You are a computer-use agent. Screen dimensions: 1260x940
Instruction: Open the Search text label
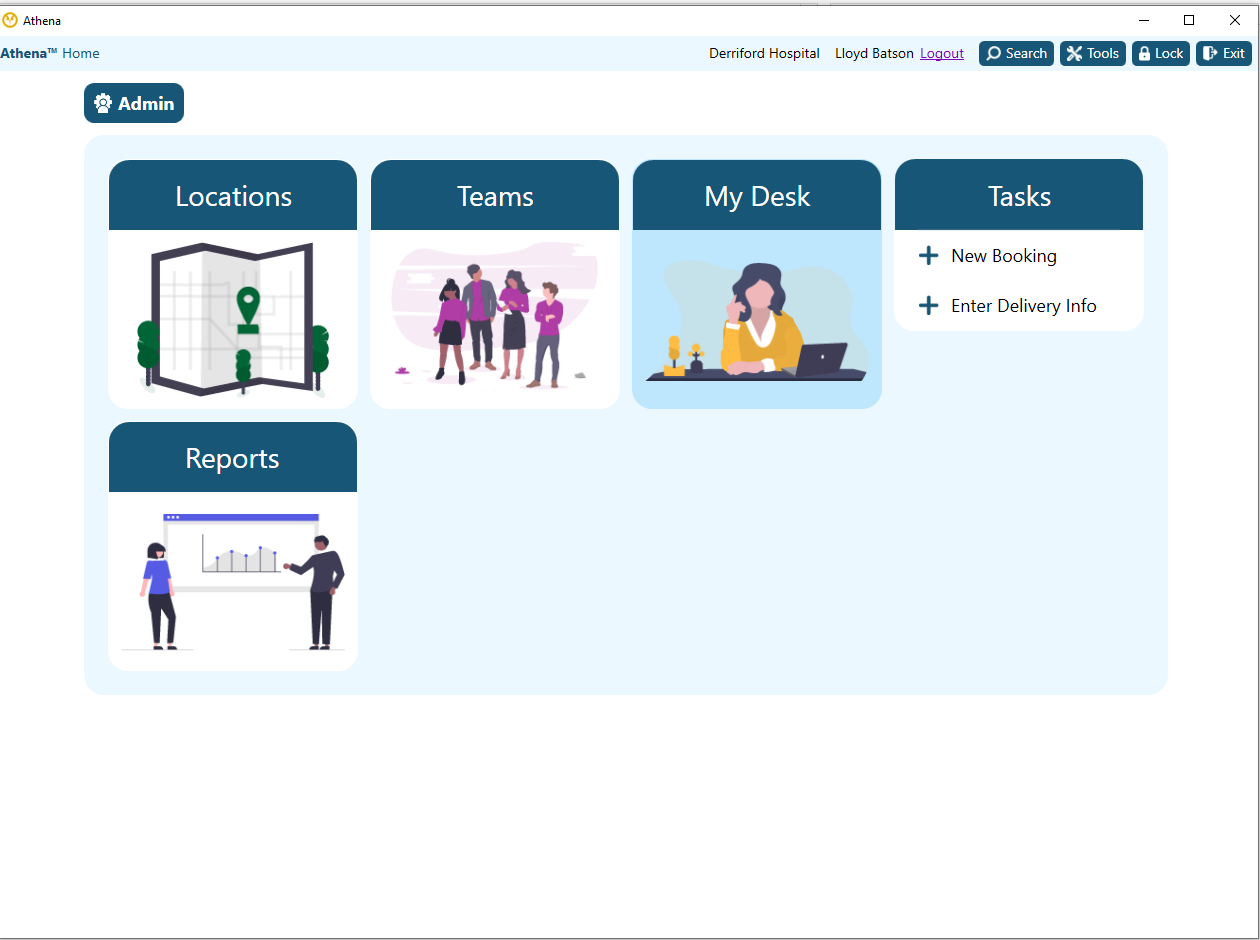pyautogui.click(x=1026, y=54)
